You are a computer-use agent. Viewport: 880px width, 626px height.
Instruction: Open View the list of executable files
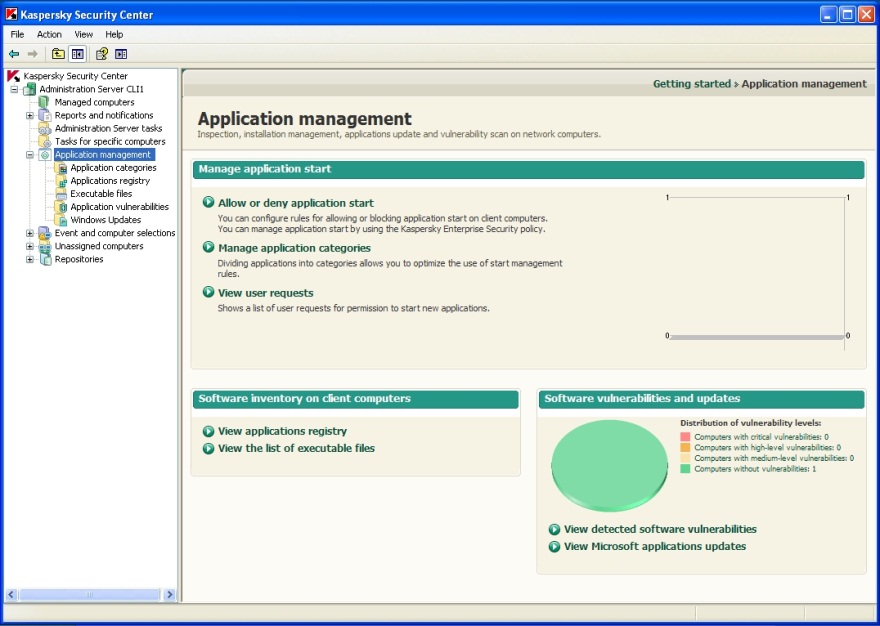pyautogui.click(x=296, y=448)
